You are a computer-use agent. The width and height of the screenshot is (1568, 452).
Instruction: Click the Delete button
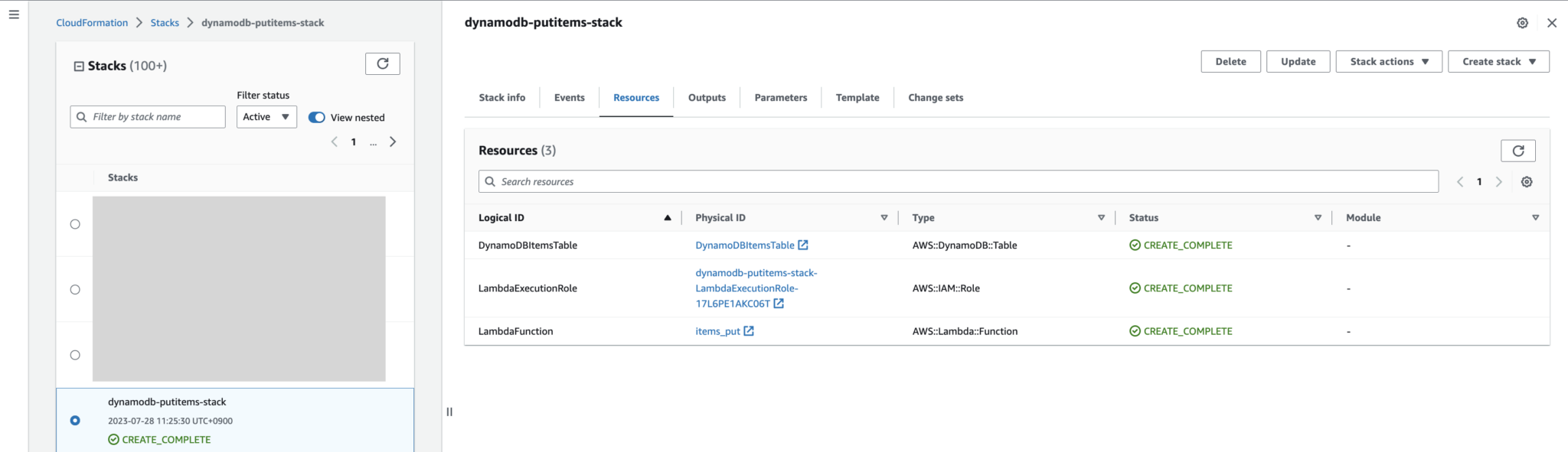pos(1230,62)
